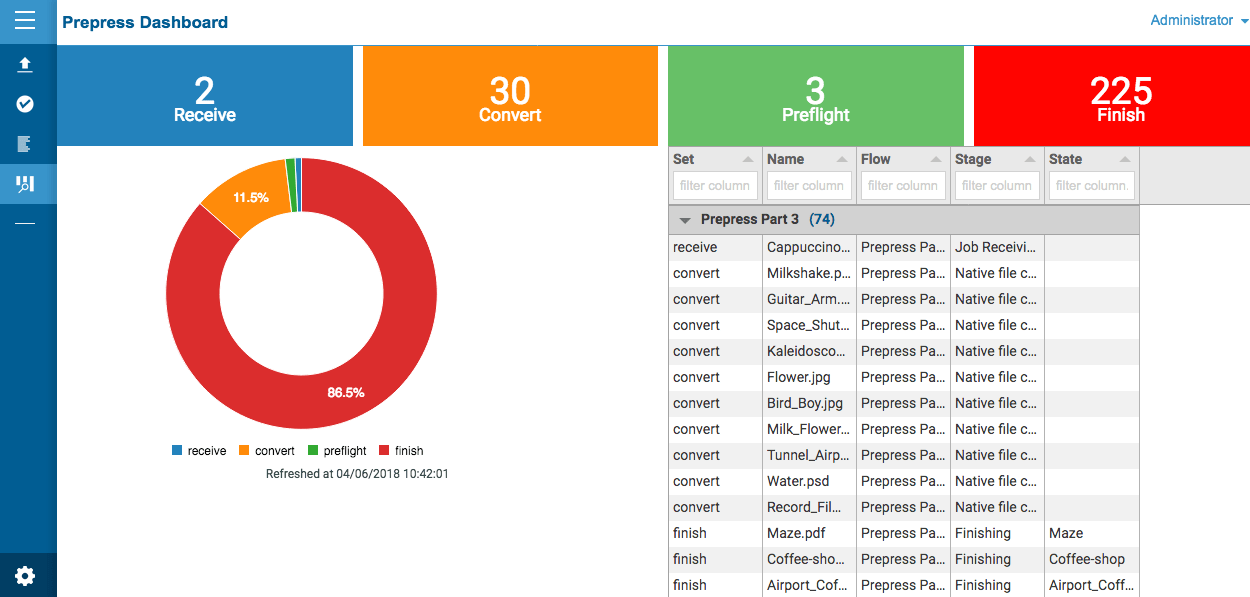Image resolution: width=1250 pixels, height=597 pixels.
Task: Select the Record_Fil... name cell
Action: (x=809, y=507)
